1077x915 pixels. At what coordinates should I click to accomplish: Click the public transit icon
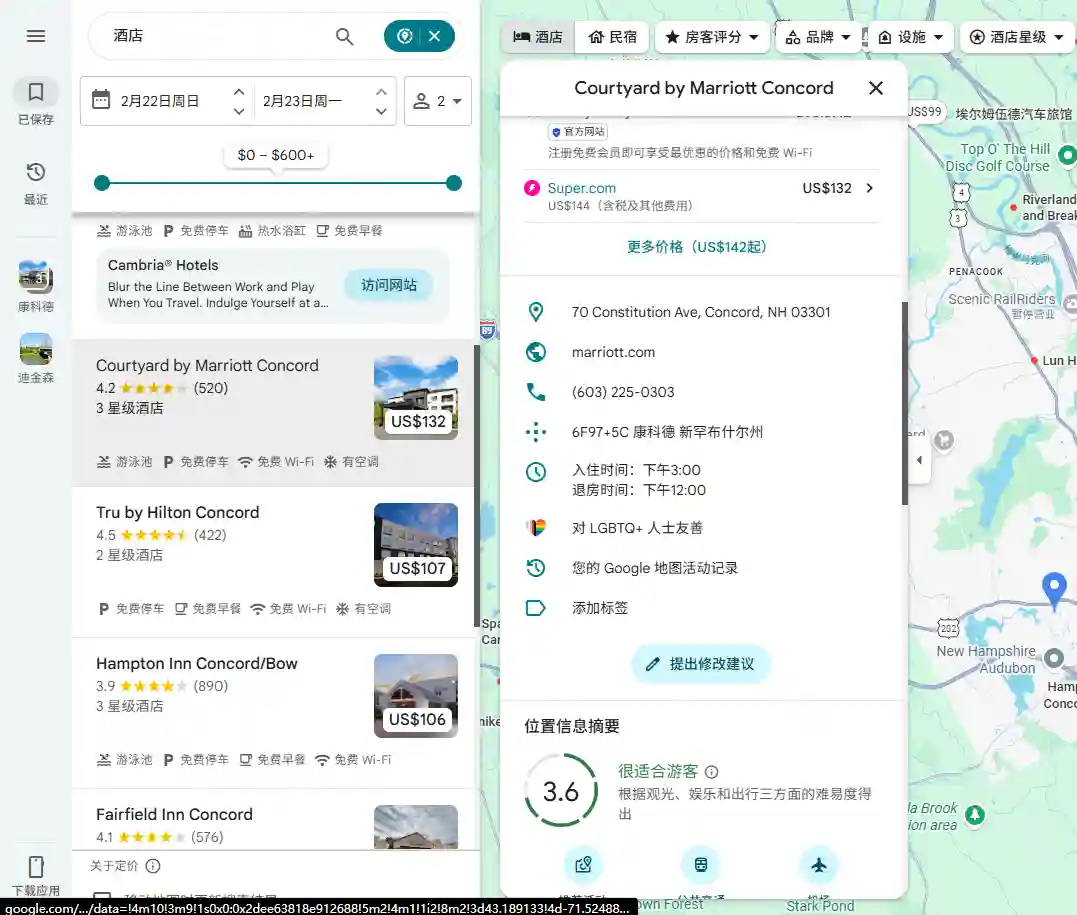coord(700,864)
